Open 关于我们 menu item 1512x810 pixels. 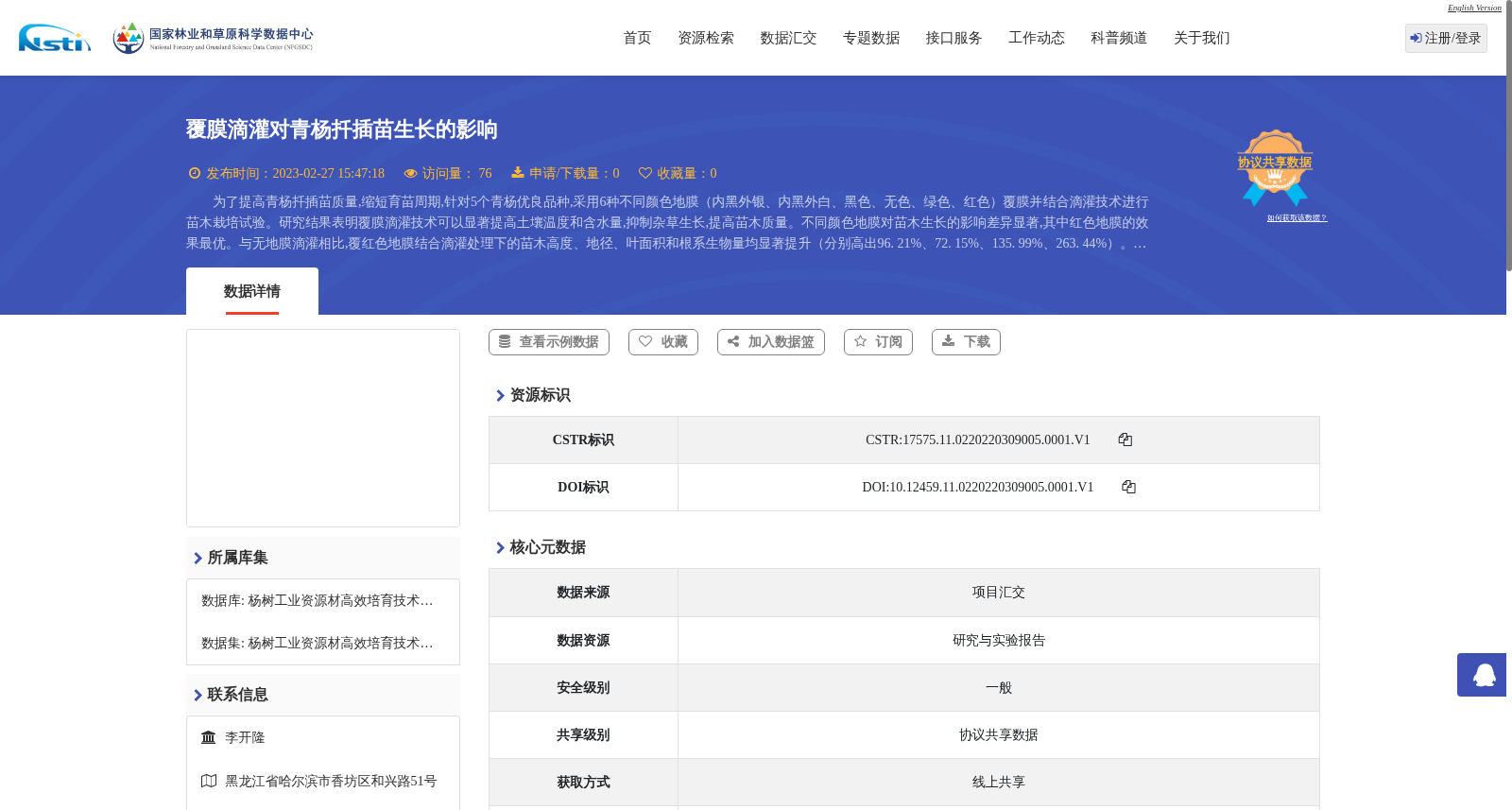1202,38
